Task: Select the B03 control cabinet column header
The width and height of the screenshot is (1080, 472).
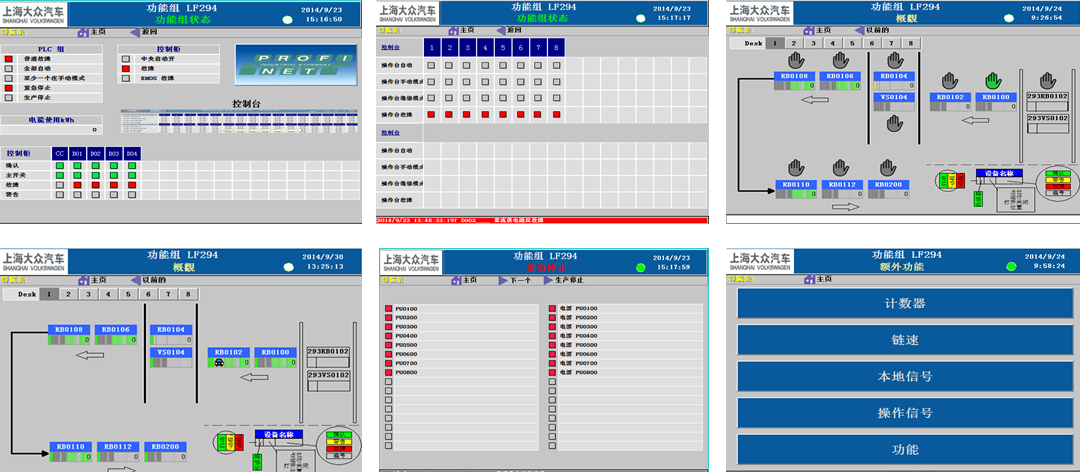Action: [x=114, y=153]
